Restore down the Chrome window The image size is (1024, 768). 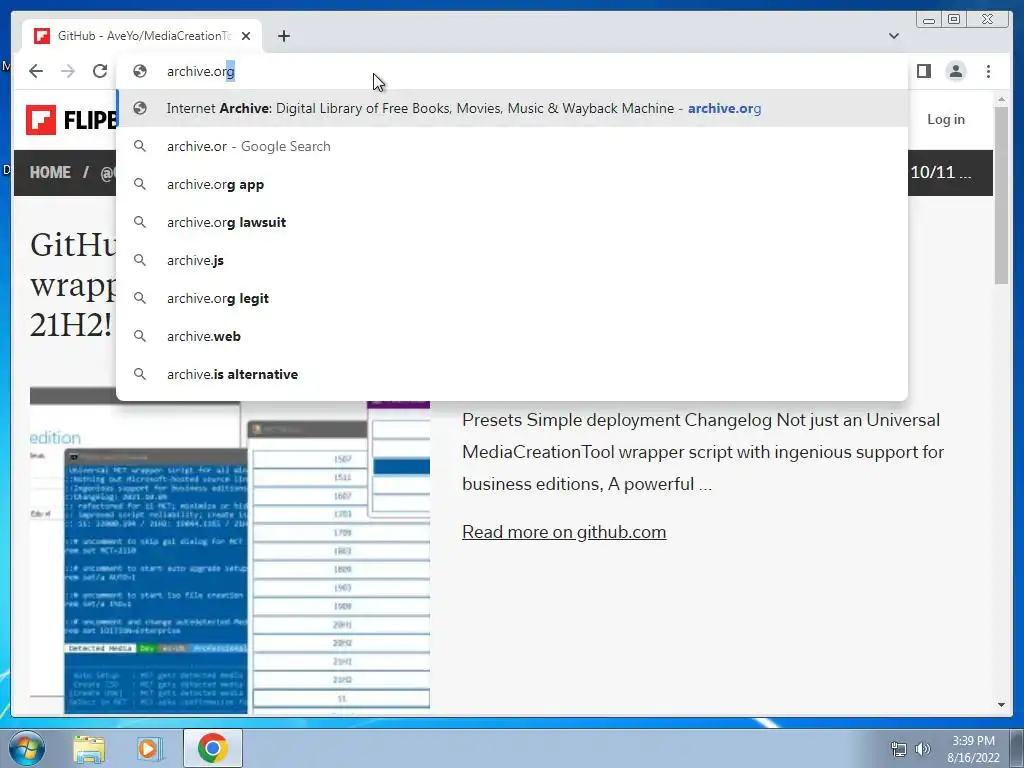coord(954,20)
